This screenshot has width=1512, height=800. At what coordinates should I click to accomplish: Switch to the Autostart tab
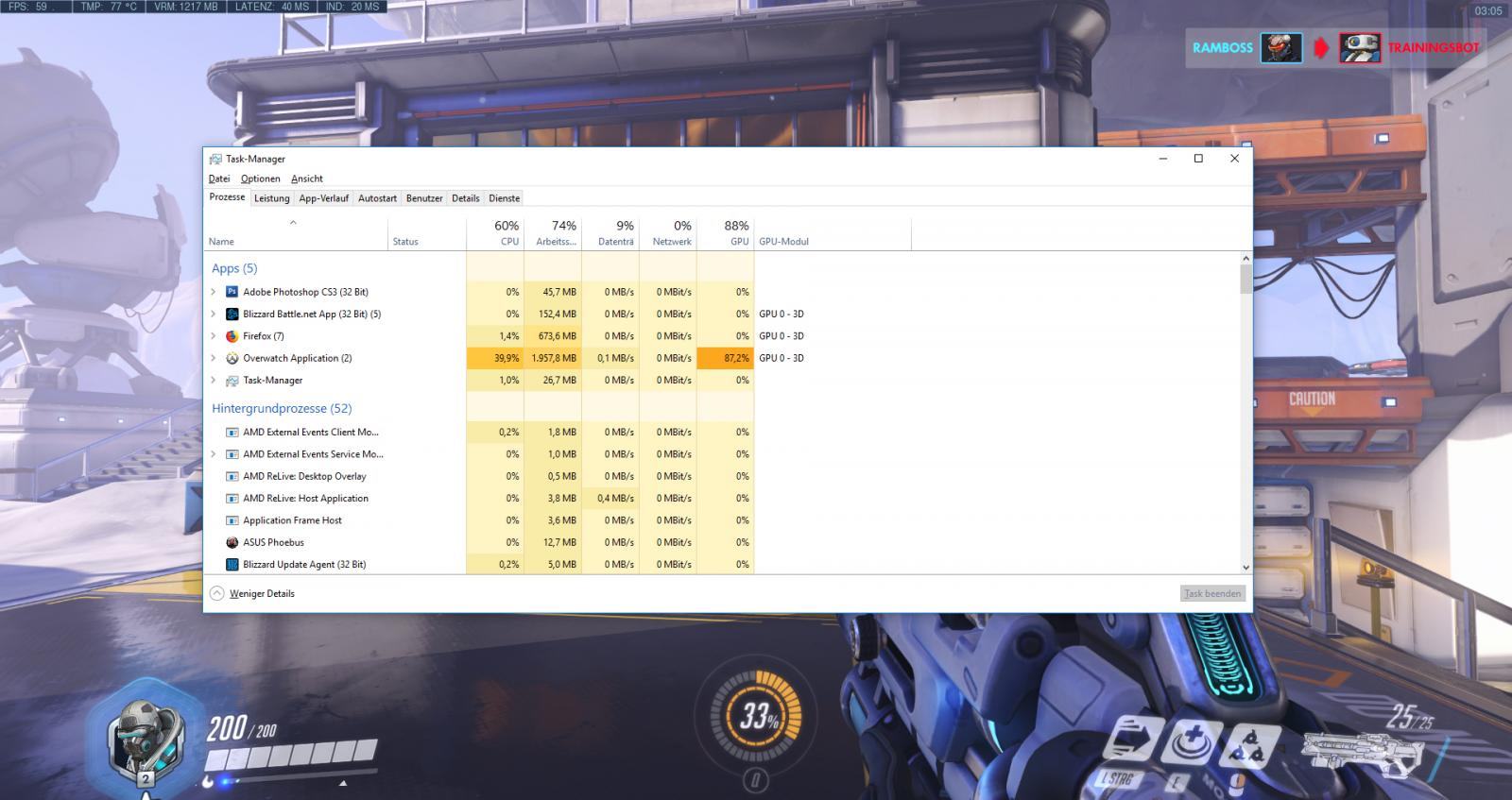pos(377,198)
